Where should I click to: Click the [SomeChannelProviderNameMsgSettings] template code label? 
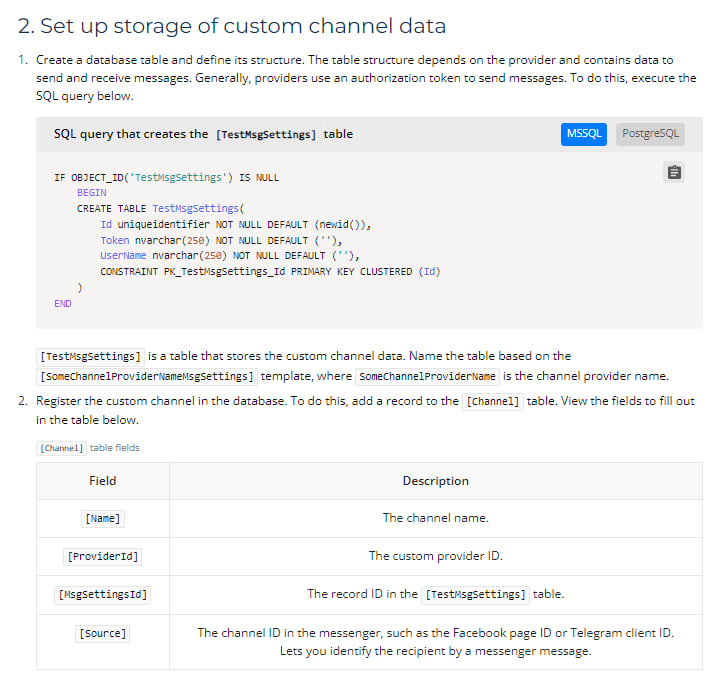[147, 376]
